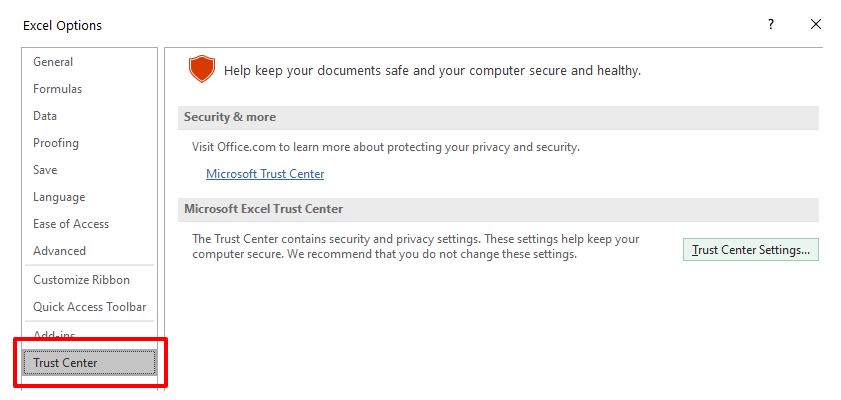The image size is (841, 400).
Task: Select the Language category
Action: (x=59, y=197)
